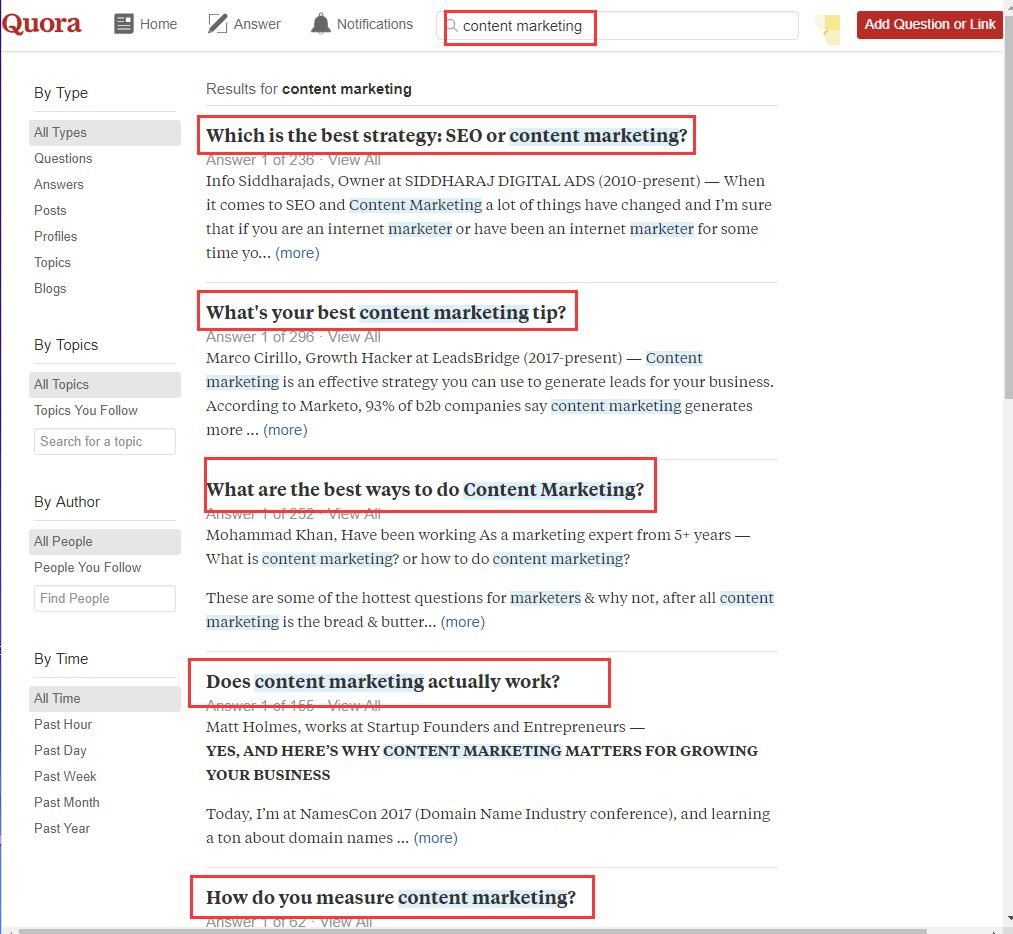The image size is (1013, 934).
Task: Expand (more) on the Matt Holmes answer
Action: click(435, 838)
